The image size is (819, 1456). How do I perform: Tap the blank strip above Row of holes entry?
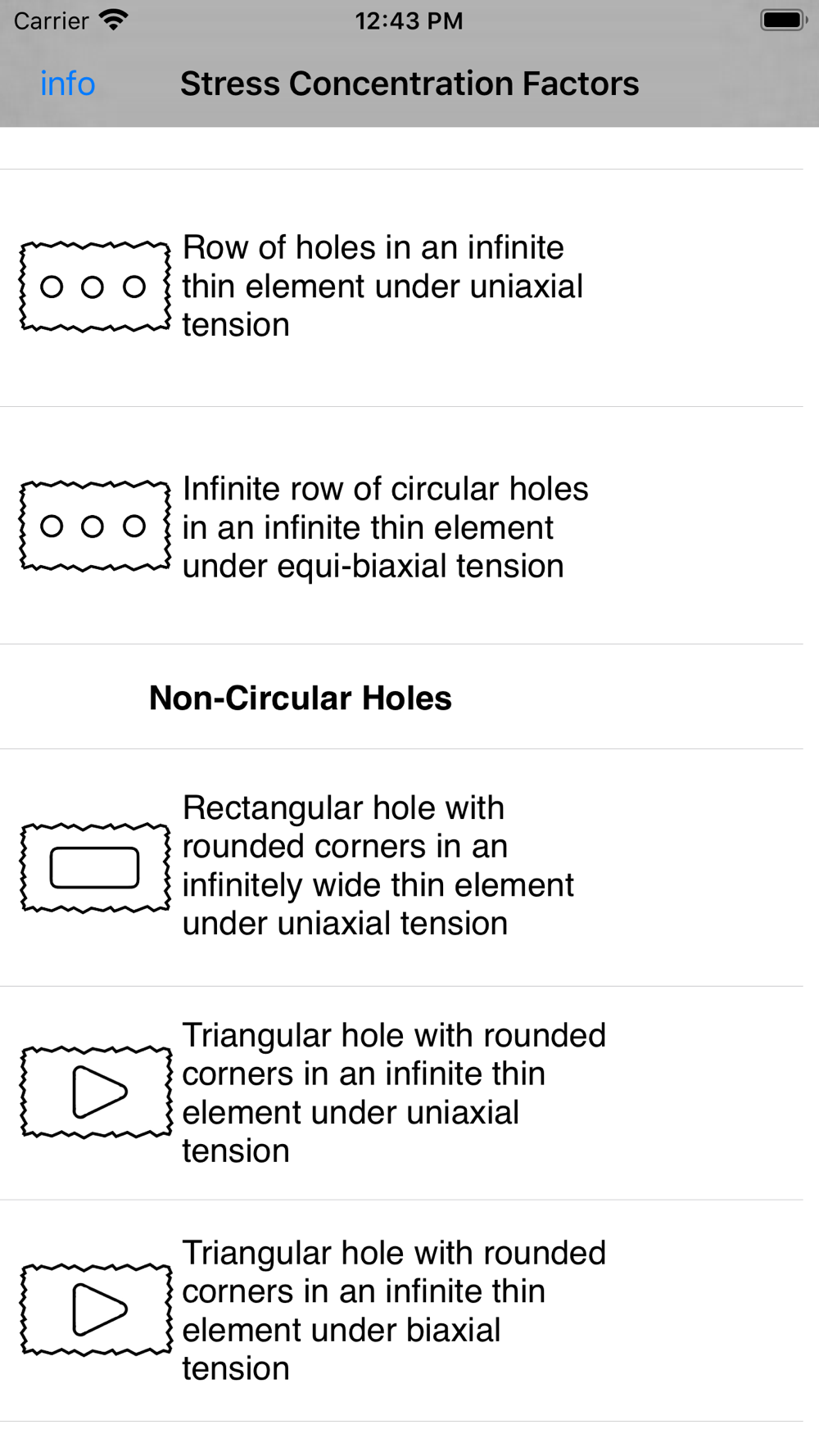[401, 148]
